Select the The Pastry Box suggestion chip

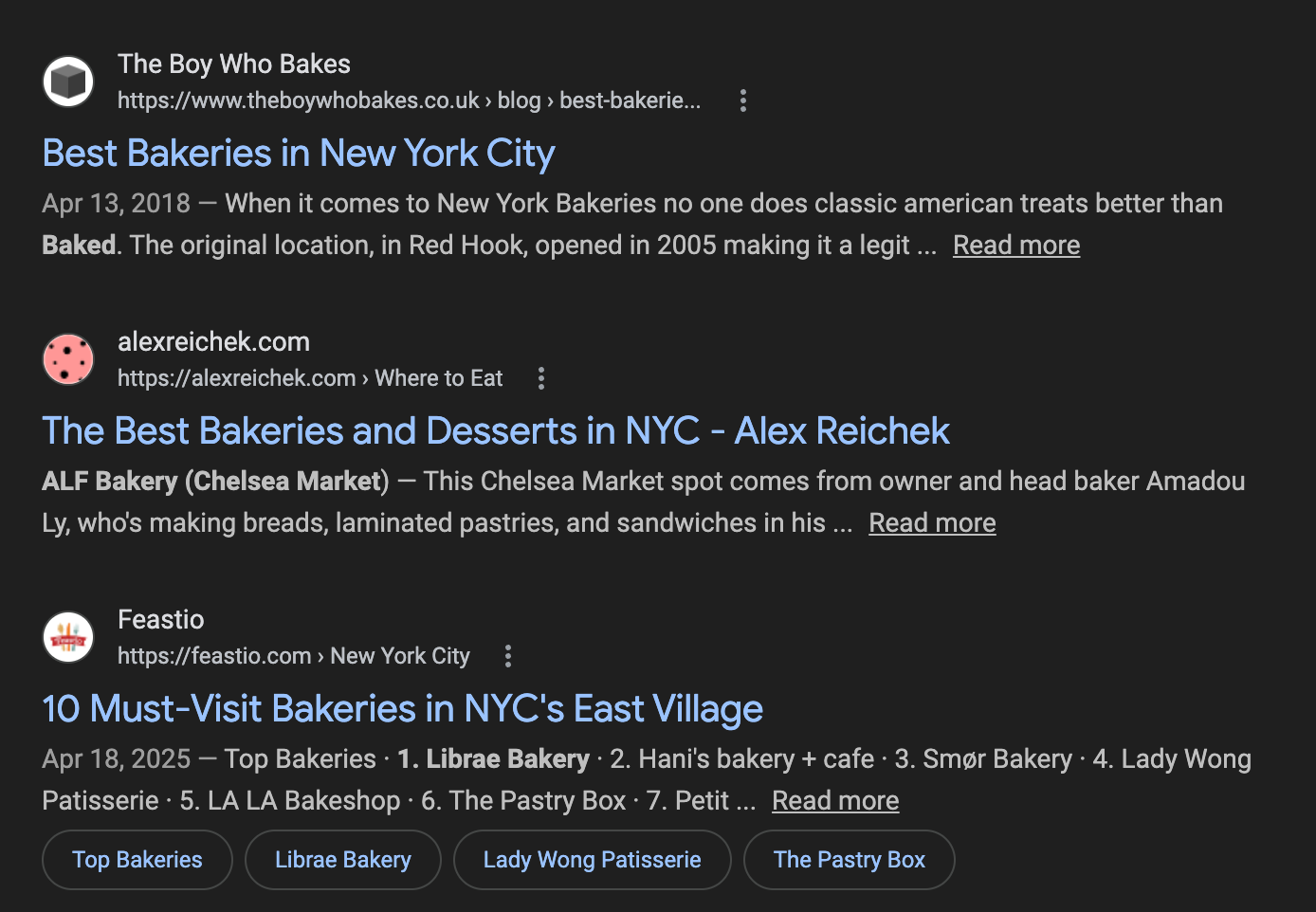(849, 859)
